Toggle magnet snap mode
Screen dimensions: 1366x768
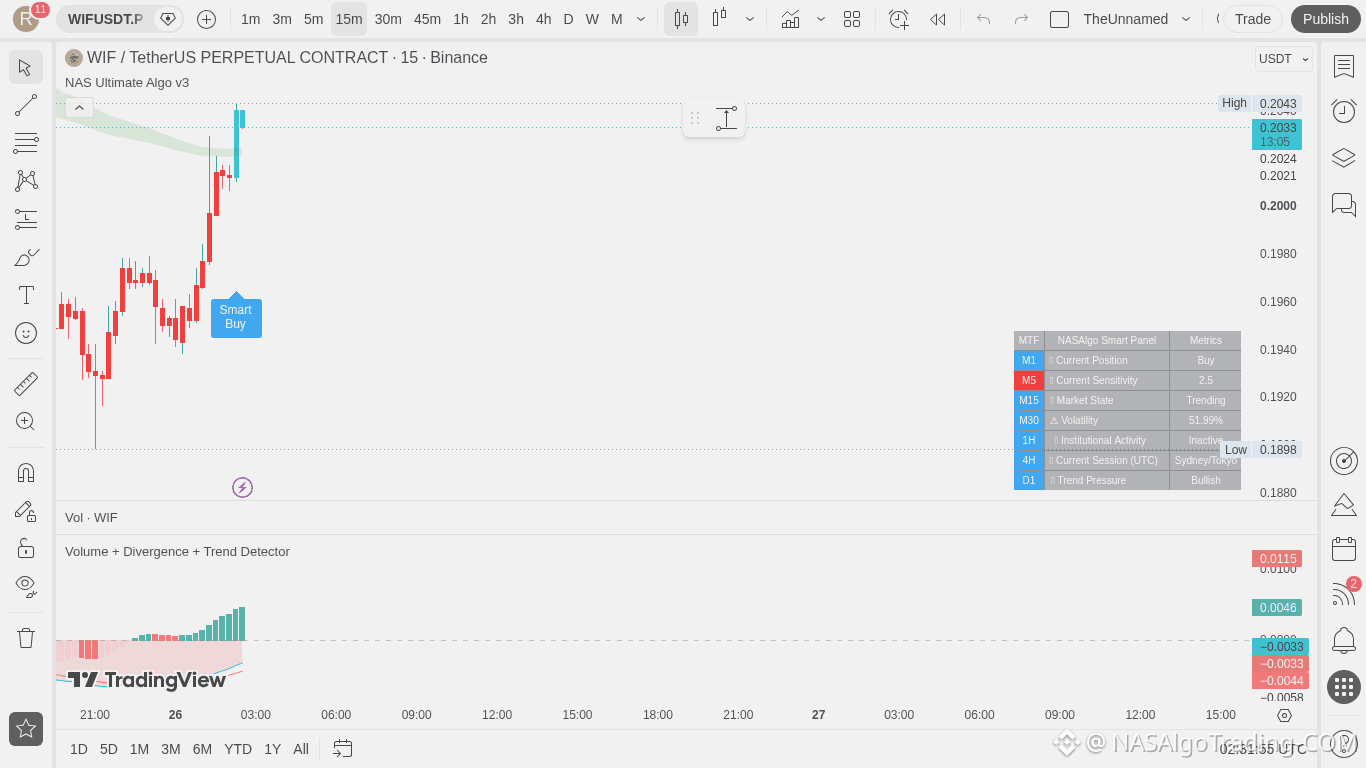[x=26, y=472]
